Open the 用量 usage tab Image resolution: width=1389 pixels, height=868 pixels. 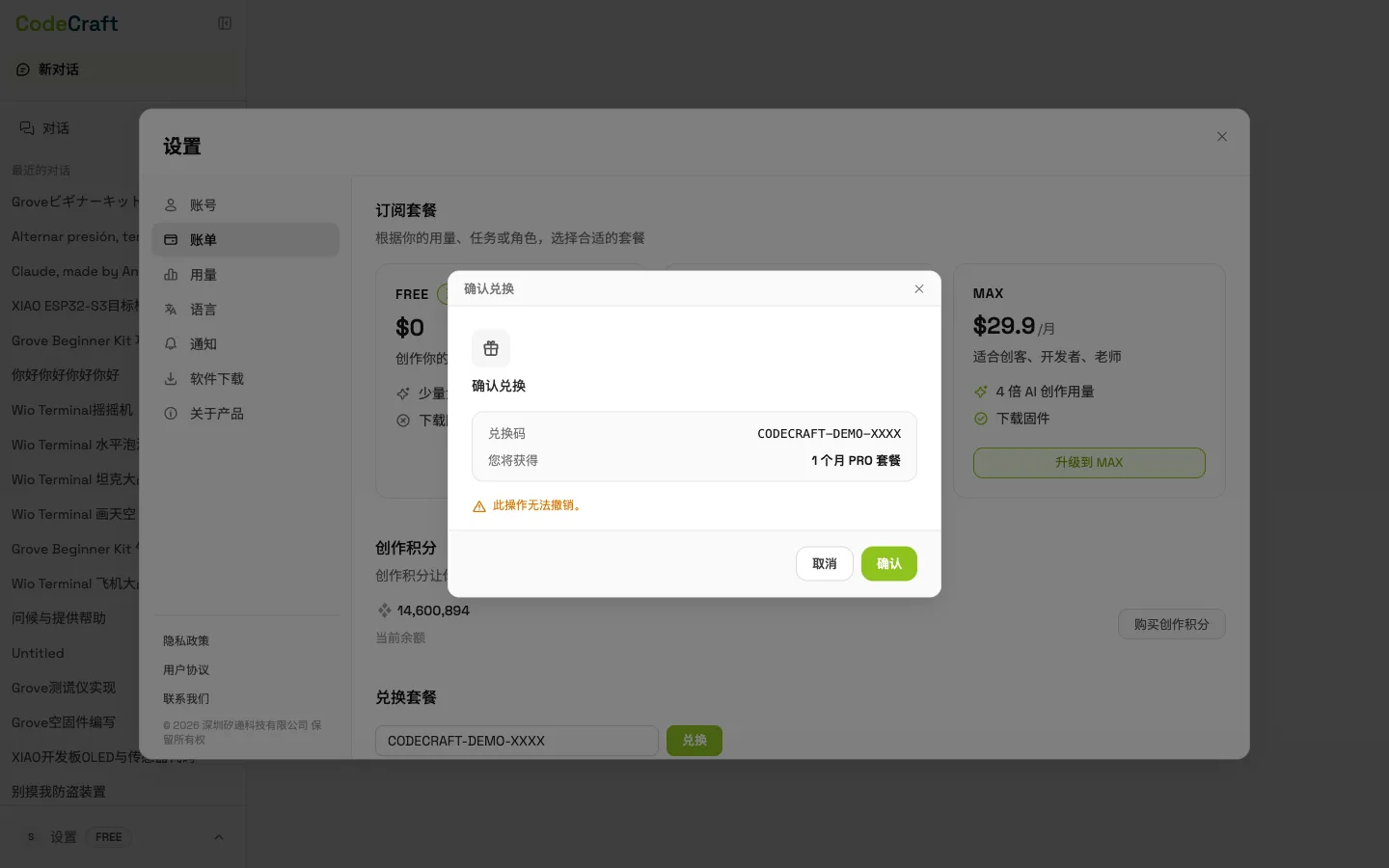pyautogui.click(x=245, y=275)
